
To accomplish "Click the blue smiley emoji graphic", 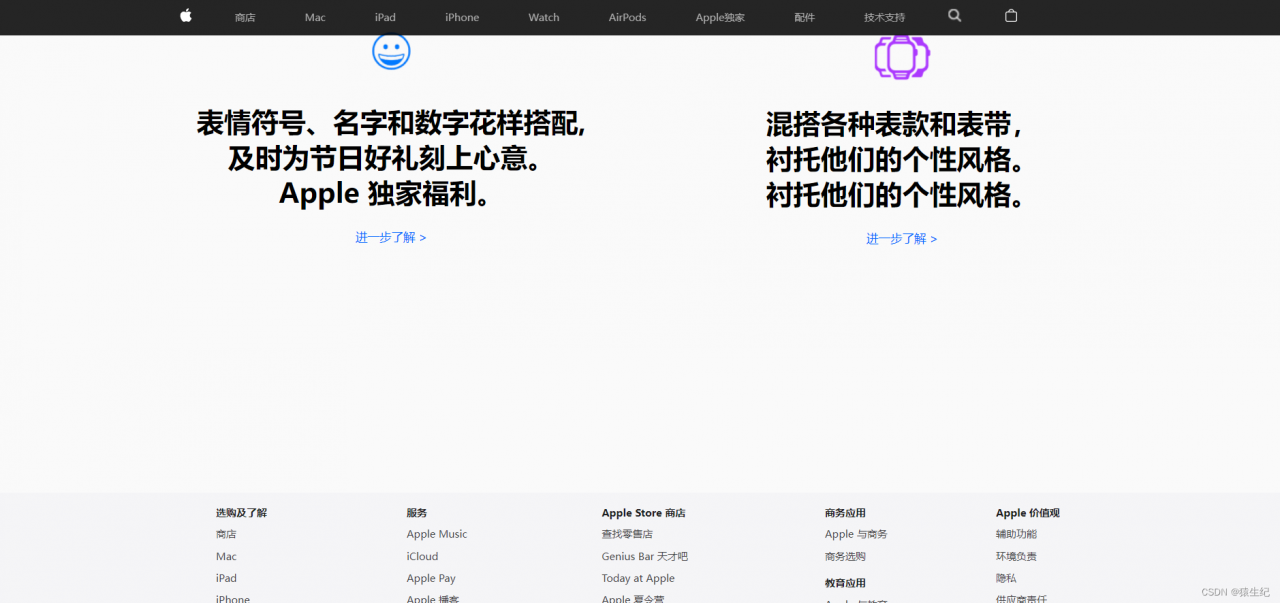I will click(391, 51).
